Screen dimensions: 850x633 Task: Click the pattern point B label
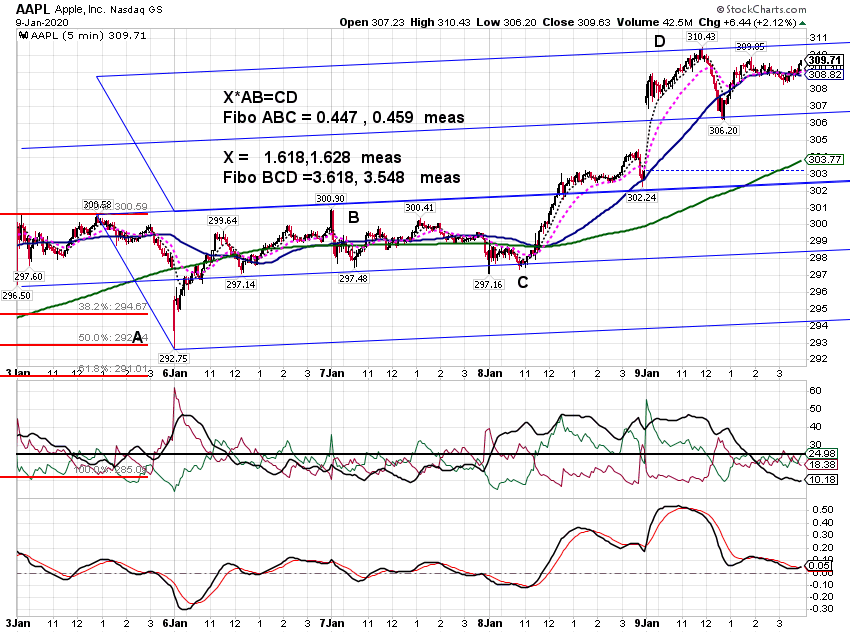[353, 218]
